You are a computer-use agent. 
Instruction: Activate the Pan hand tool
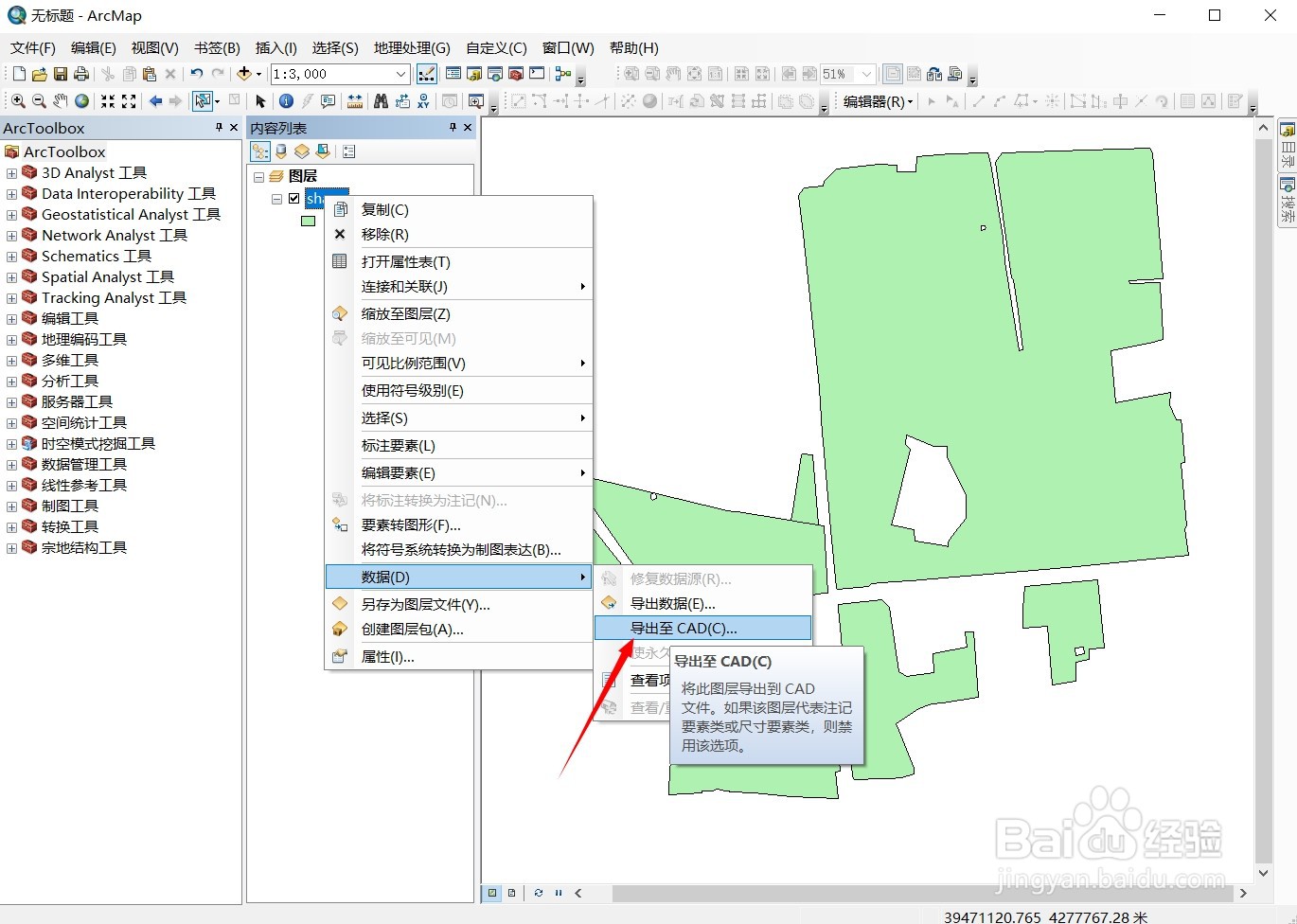(61, 100)
